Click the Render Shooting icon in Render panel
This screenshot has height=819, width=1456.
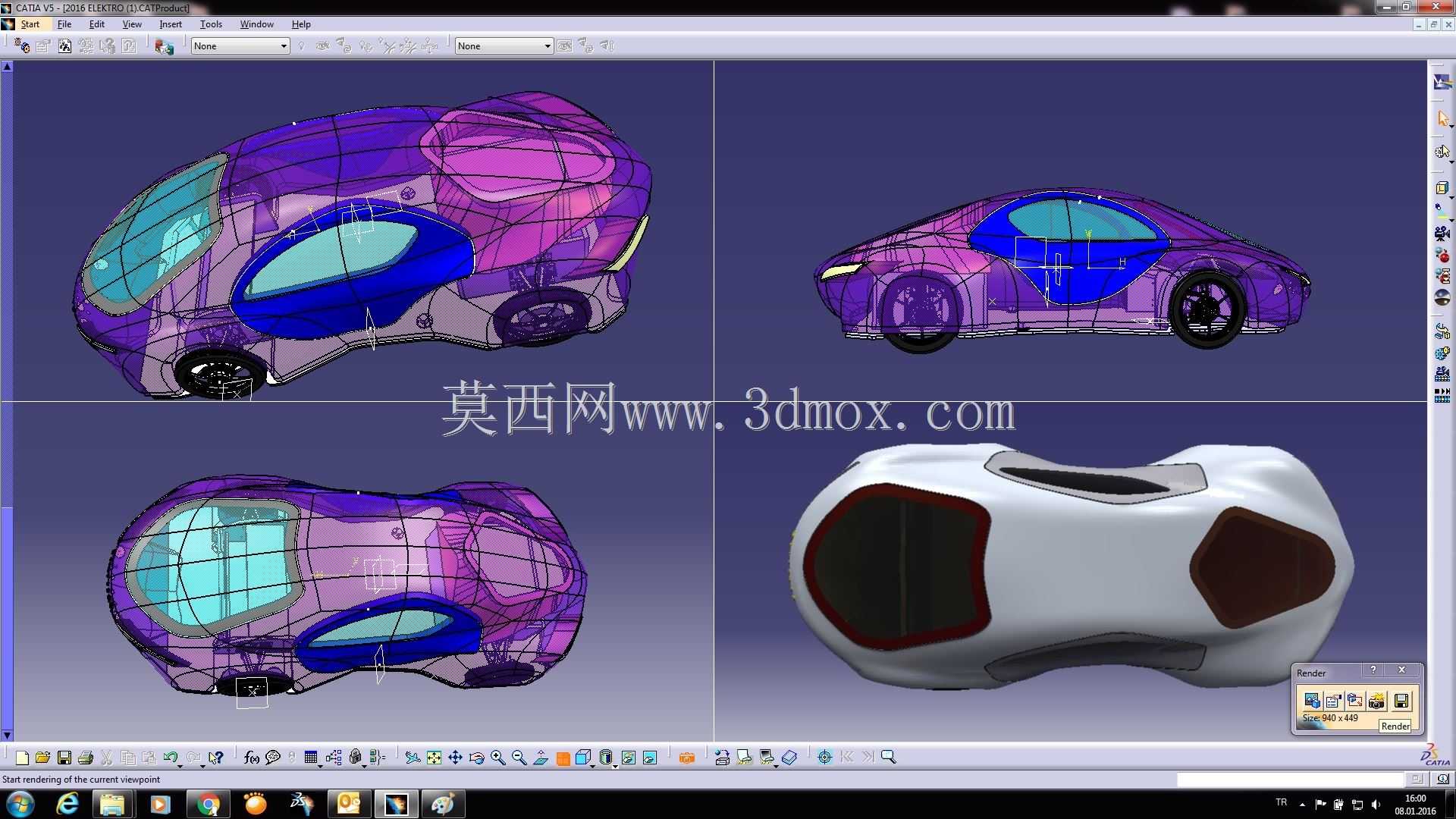1376,701
